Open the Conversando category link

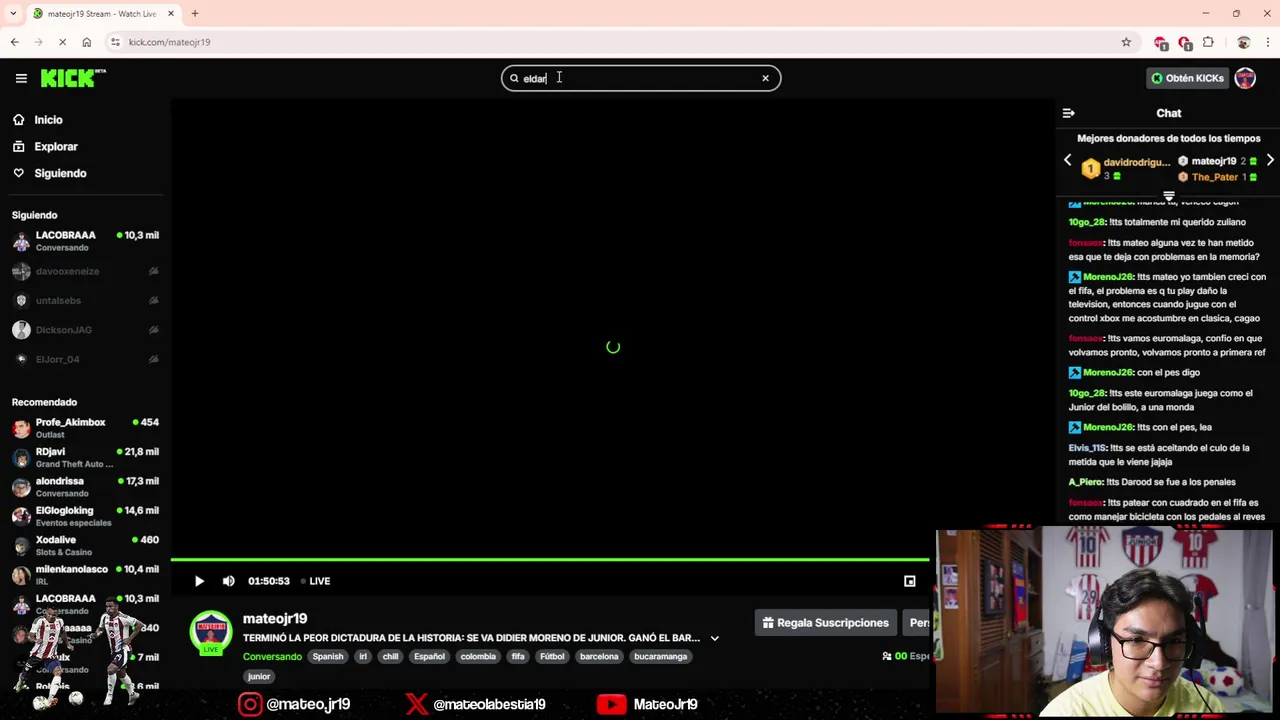point(272,657)
